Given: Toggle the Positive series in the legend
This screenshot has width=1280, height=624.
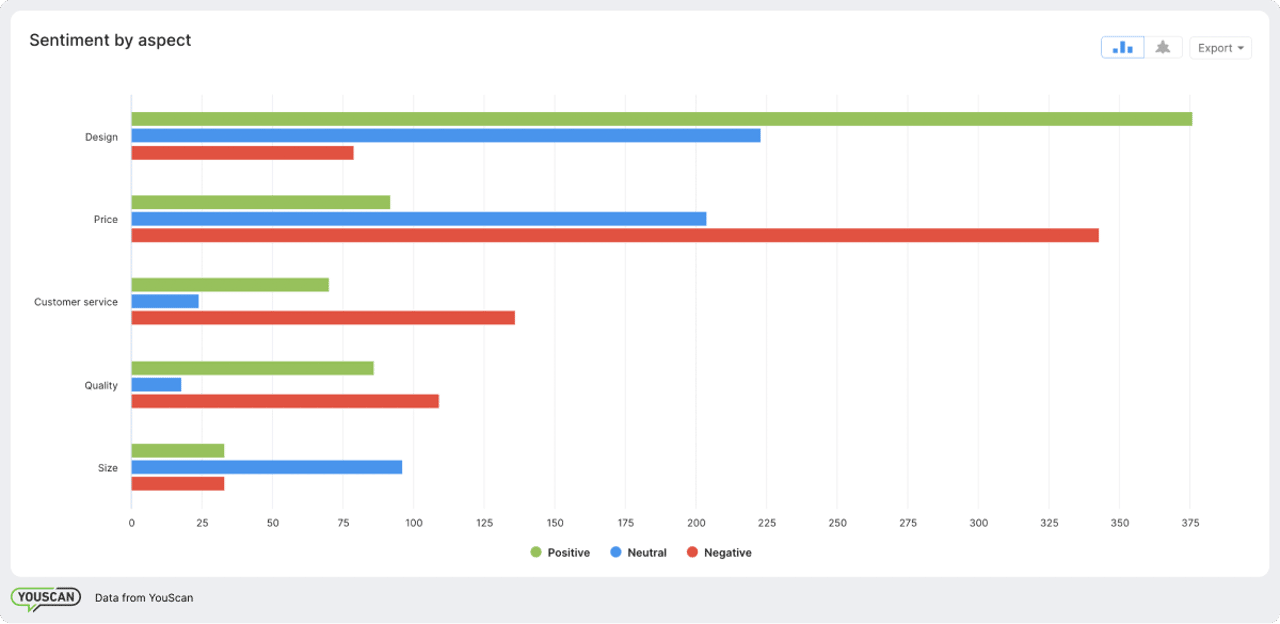Looking at the screenshot, I should 560,552.
